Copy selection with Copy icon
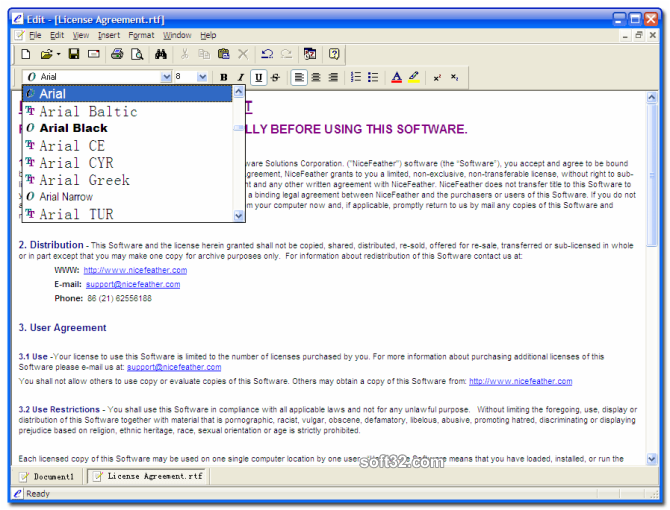670x510 pixels. tap(204, 54)
